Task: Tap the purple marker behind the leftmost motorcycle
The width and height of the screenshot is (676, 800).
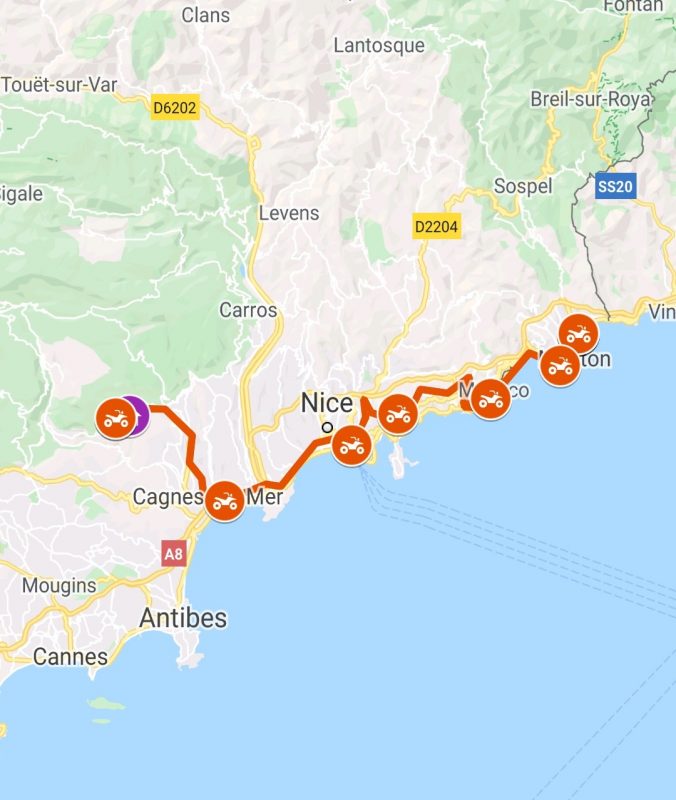Action: (x=142, y=416)
